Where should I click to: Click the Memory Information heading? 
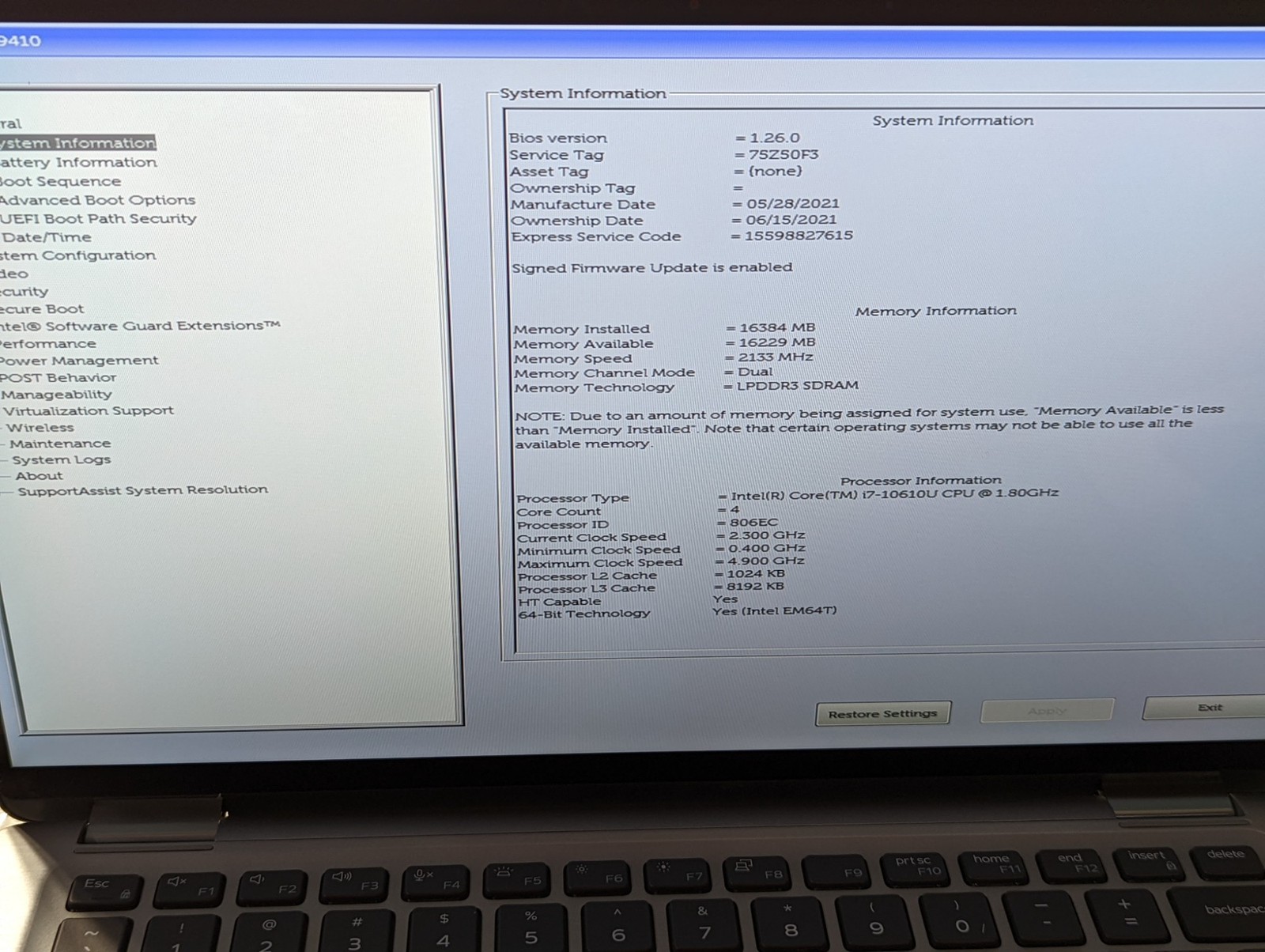tap(935, 311)
